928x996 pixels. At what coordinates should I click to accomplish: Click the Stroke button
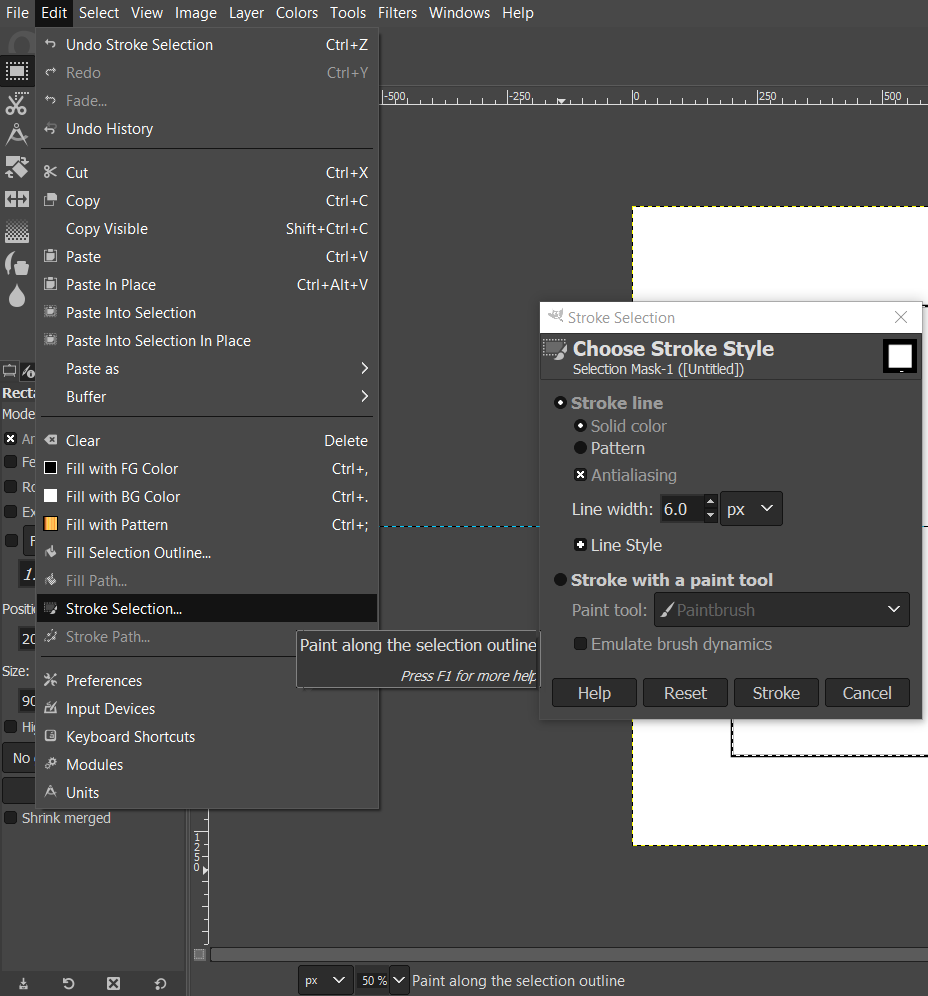776,692
